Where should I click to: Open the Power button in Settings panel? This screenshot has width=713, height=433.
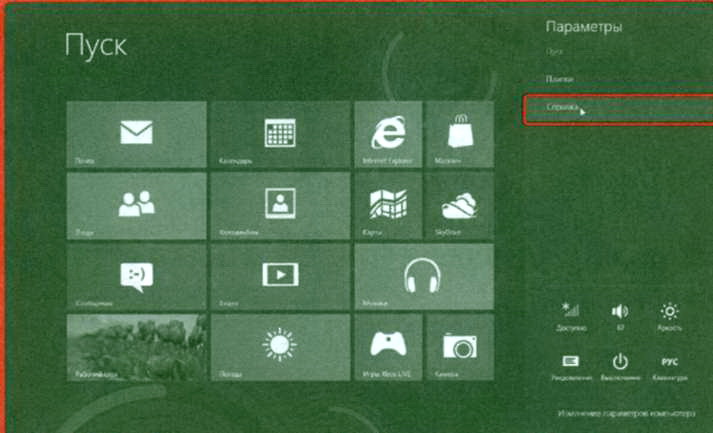pyautogui.click(x=620, y=367)
